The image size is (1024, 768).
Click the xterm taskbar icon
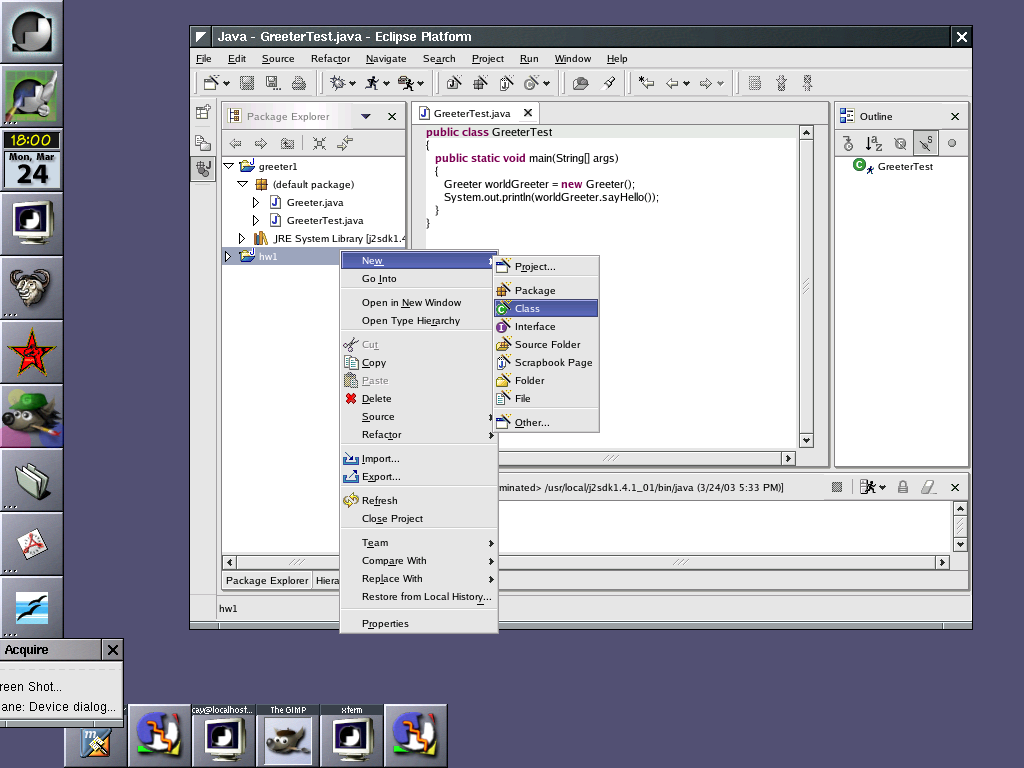[x=352, y=735]
